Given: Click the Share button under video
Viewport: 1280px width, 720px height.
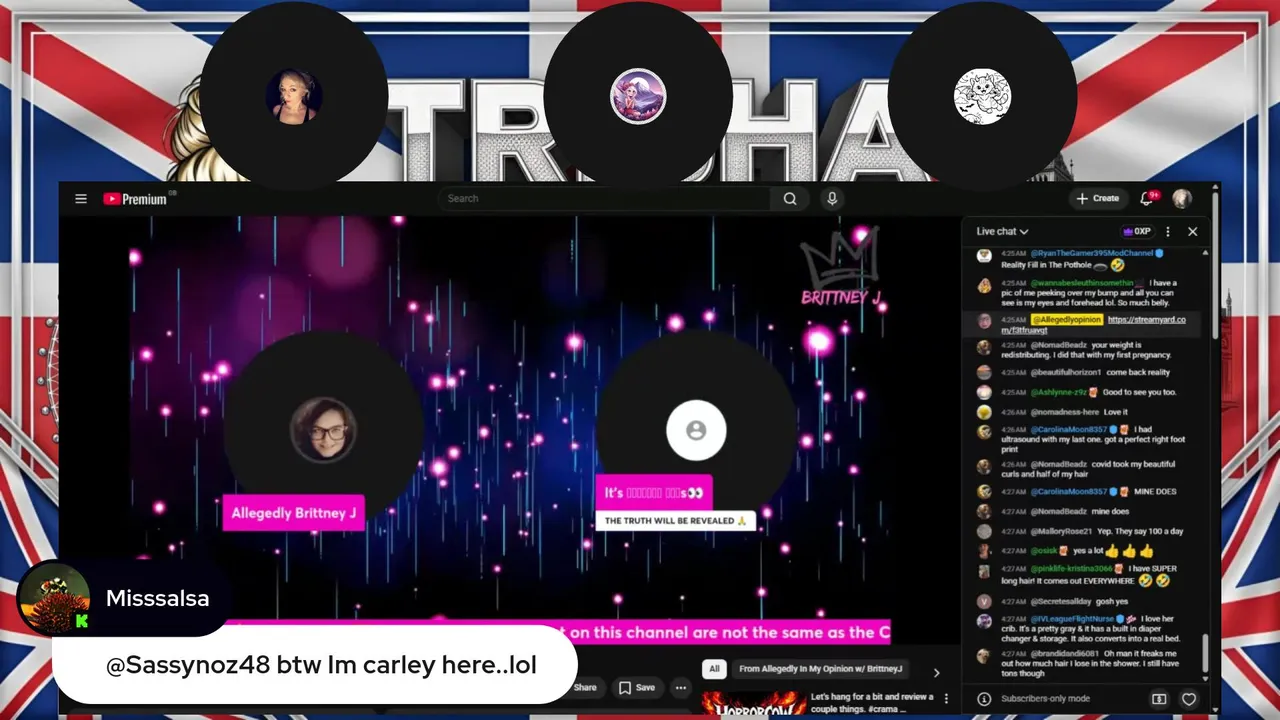Looking at the screenshot, I should coord(585,687).
